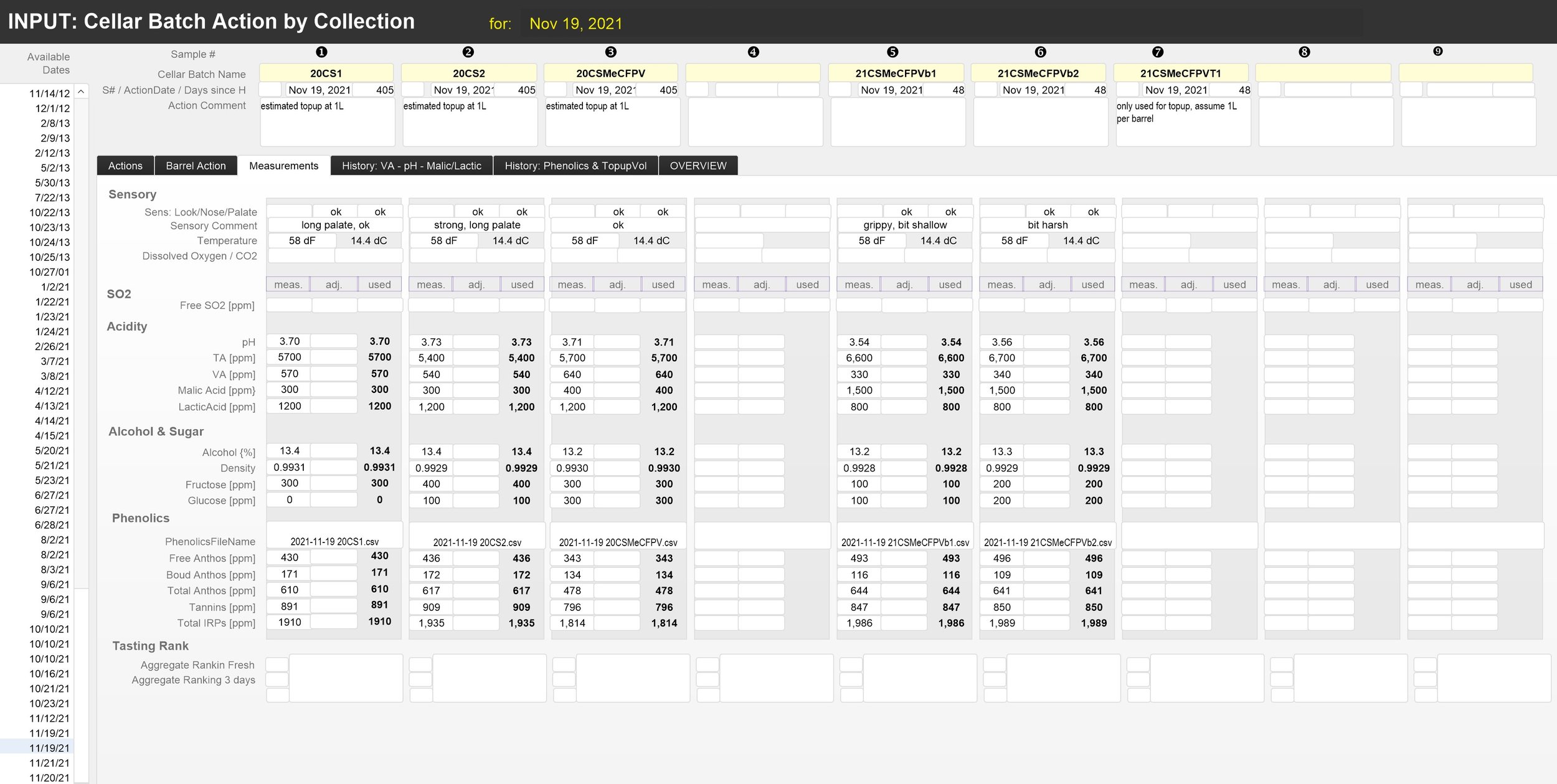The height and width of the screenshot is (784, 1557).
Task: Click 20CSMeCFPV measured Free Anthos 343
Action: click(572, 559)
